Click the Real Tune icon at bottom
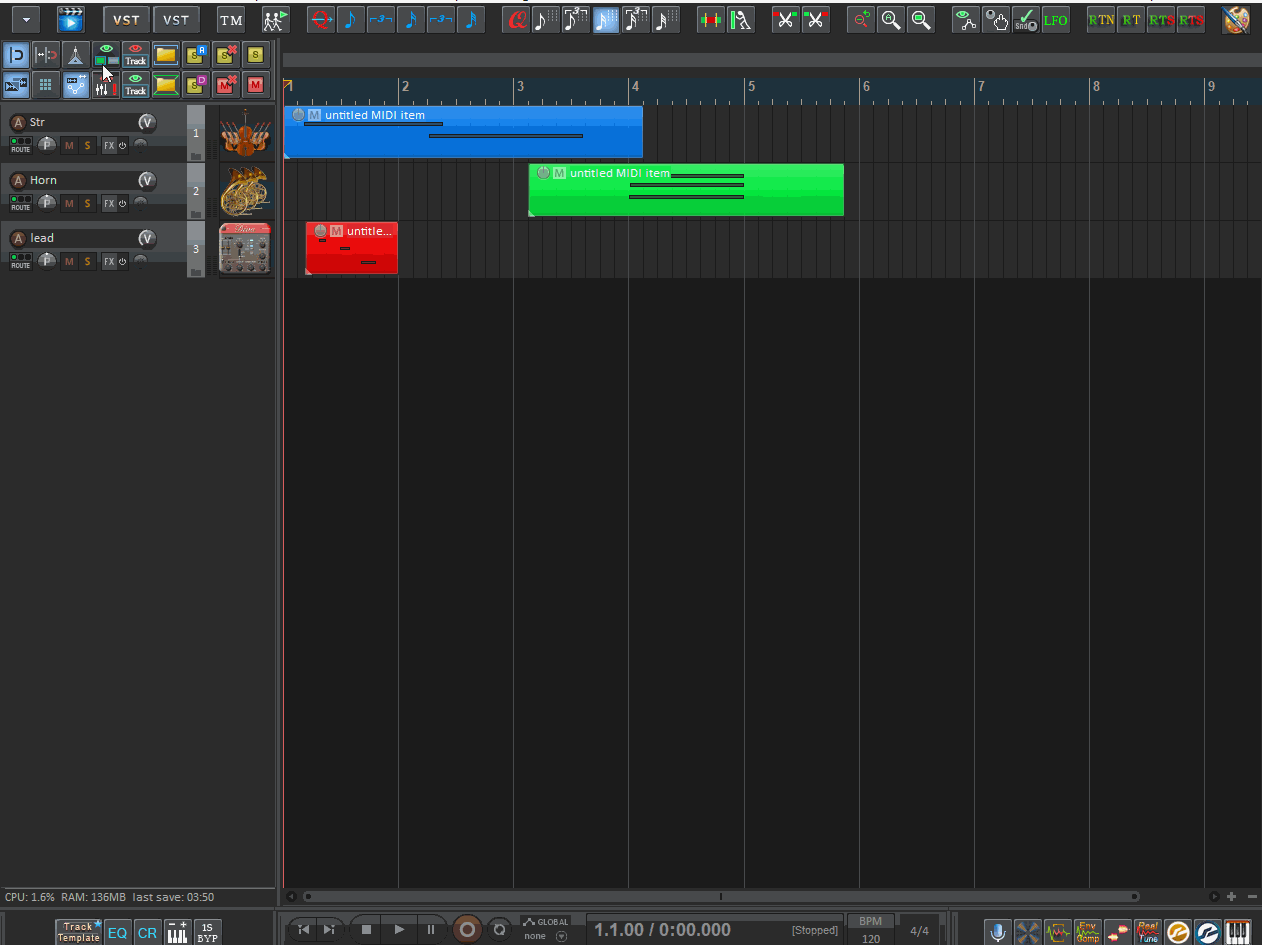Viewport: 1262px width, 945px height. [1148, 932]
